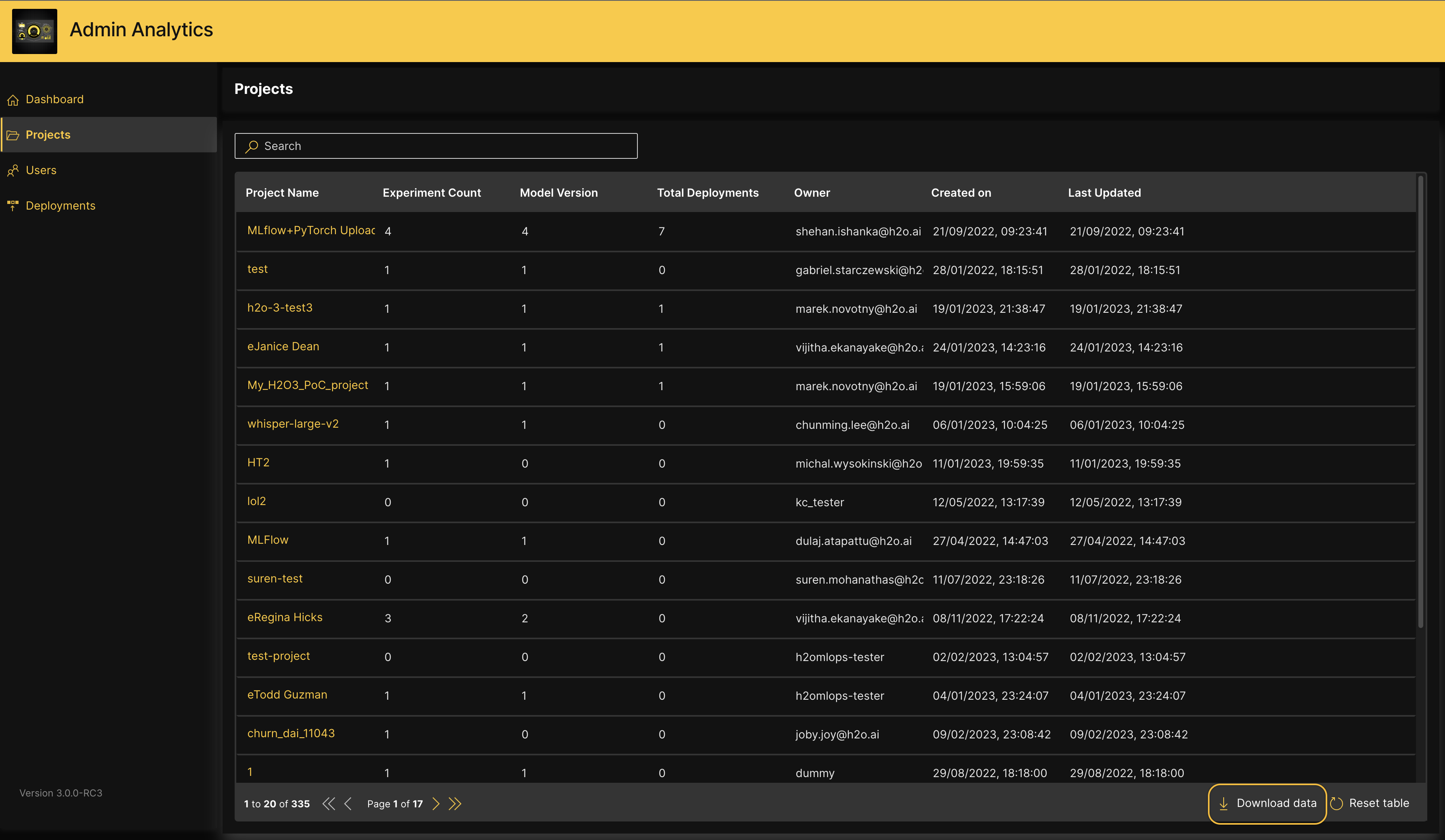The height and width of the screenshot is (840, 1445).
Task: Click the Download data button
Action: click(x=1267, y=803)
